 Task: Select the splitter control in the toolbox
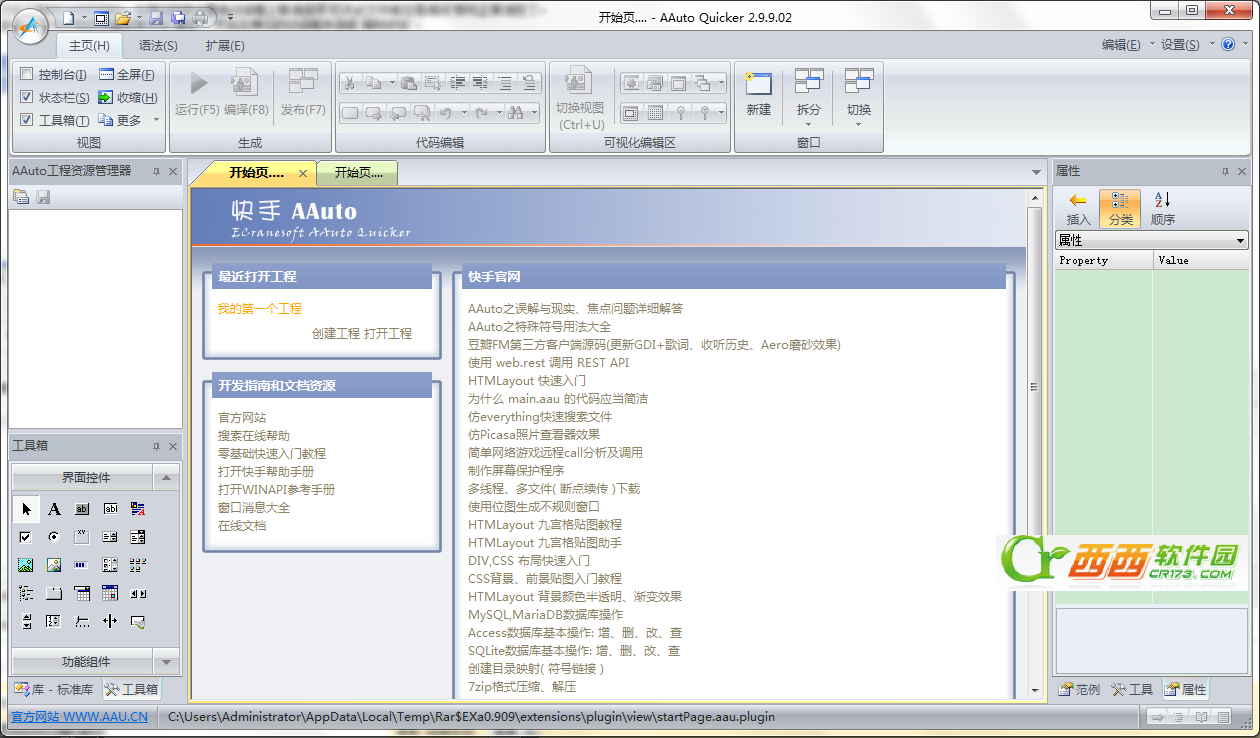[x=110, y=621]
